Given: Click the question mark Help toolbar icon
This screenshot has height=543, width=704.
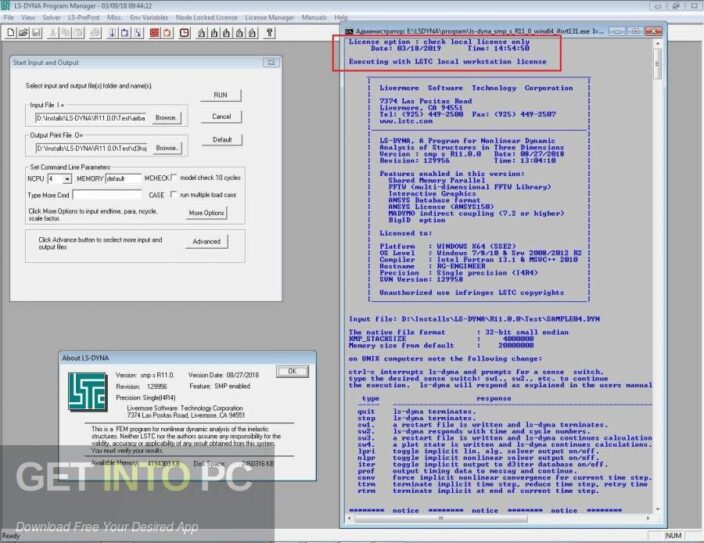Looking at the screenshot, I should [x=270, y=32].
